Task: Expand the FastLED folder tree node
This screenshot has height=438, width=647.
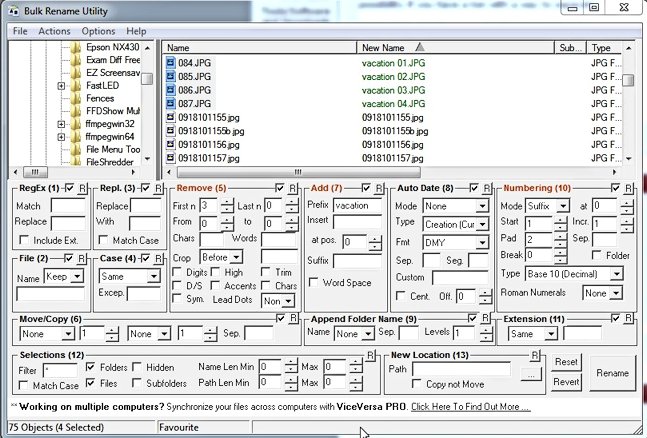Action: 62,86
